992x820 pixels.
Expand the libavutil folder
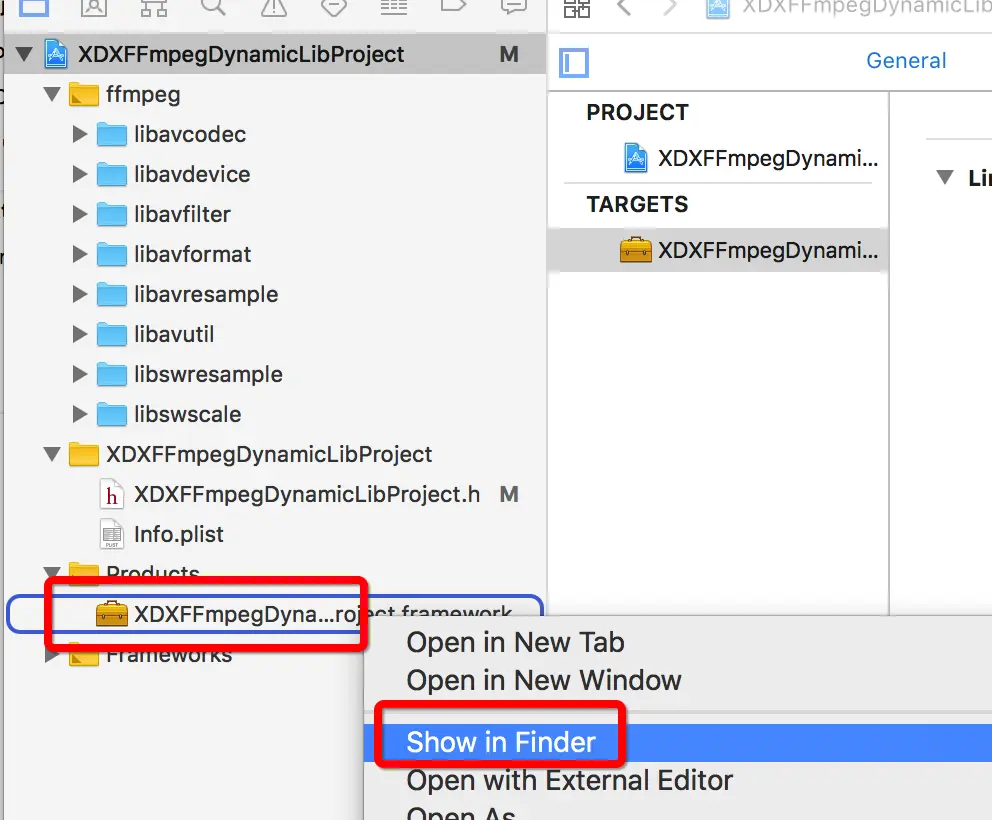coord(80,334)
